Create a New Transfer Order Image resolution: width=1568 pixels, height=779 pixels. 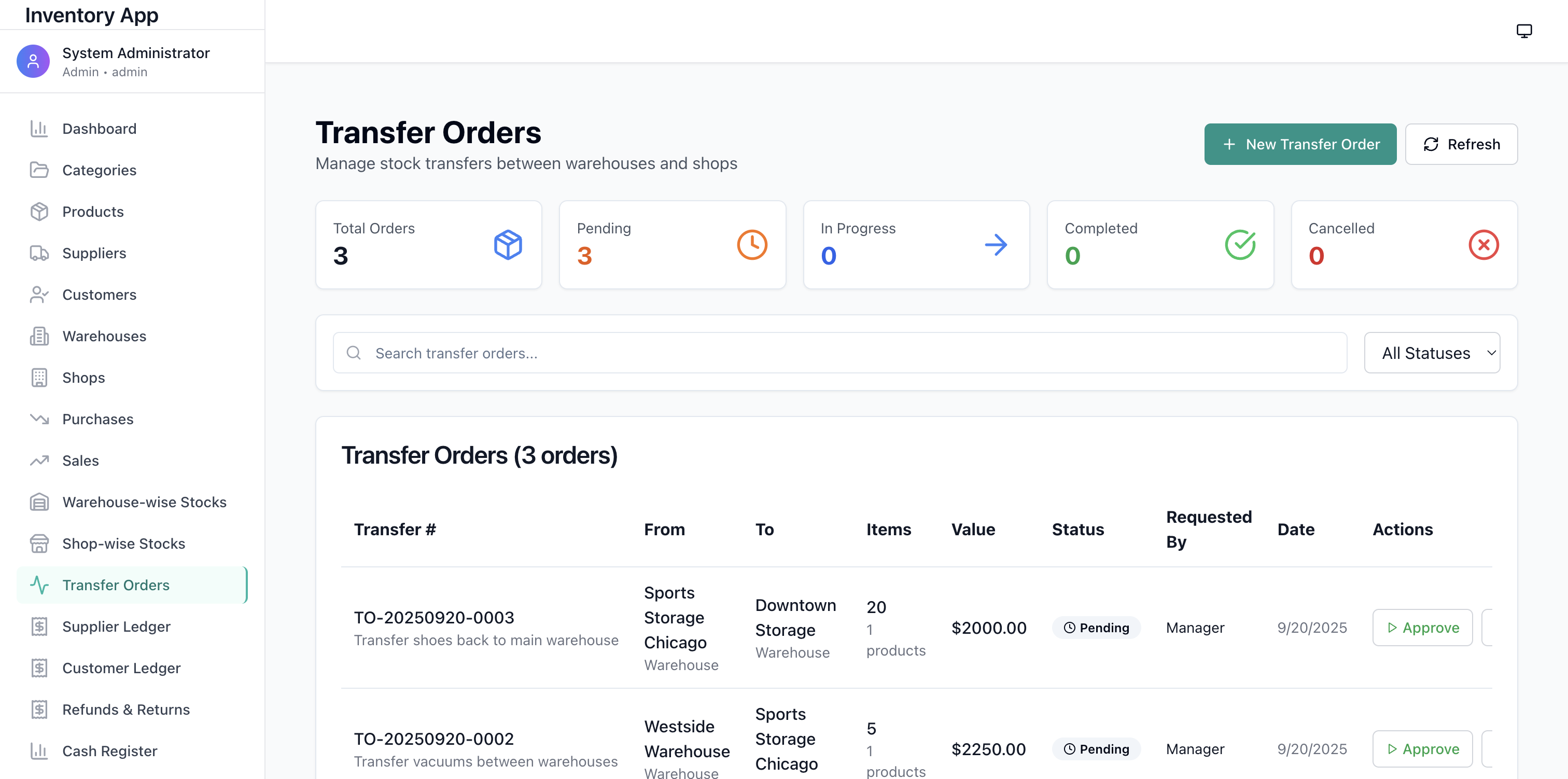tap(1299, 144)
